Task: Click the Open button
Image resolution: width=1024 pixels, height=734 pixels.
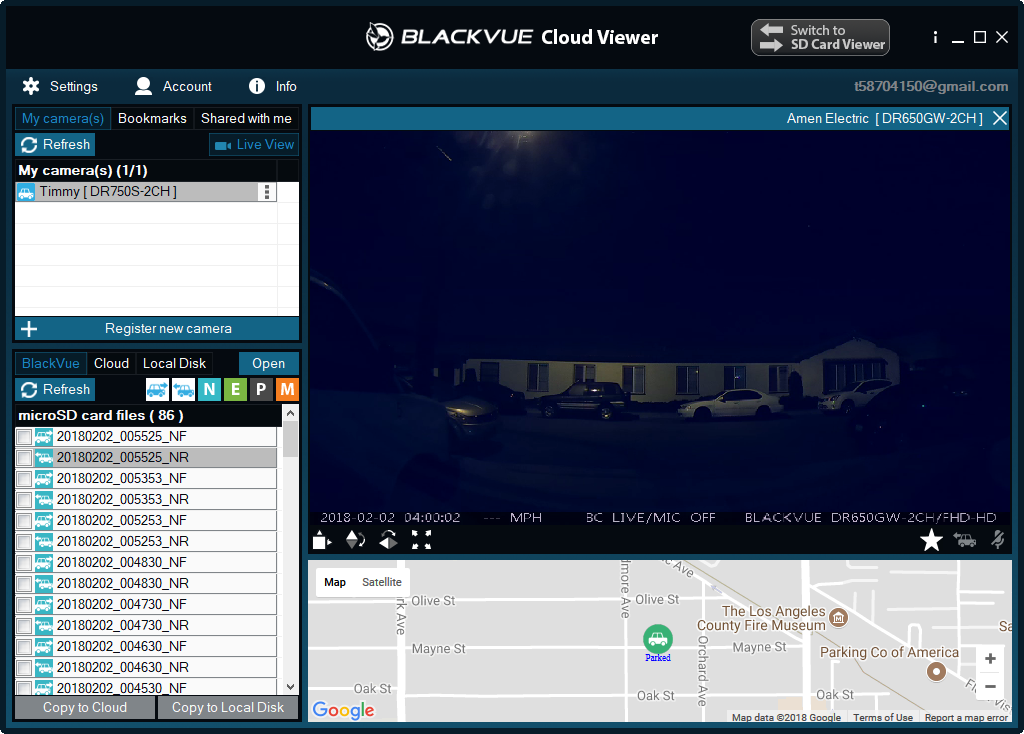Action: tap(268, 363)
